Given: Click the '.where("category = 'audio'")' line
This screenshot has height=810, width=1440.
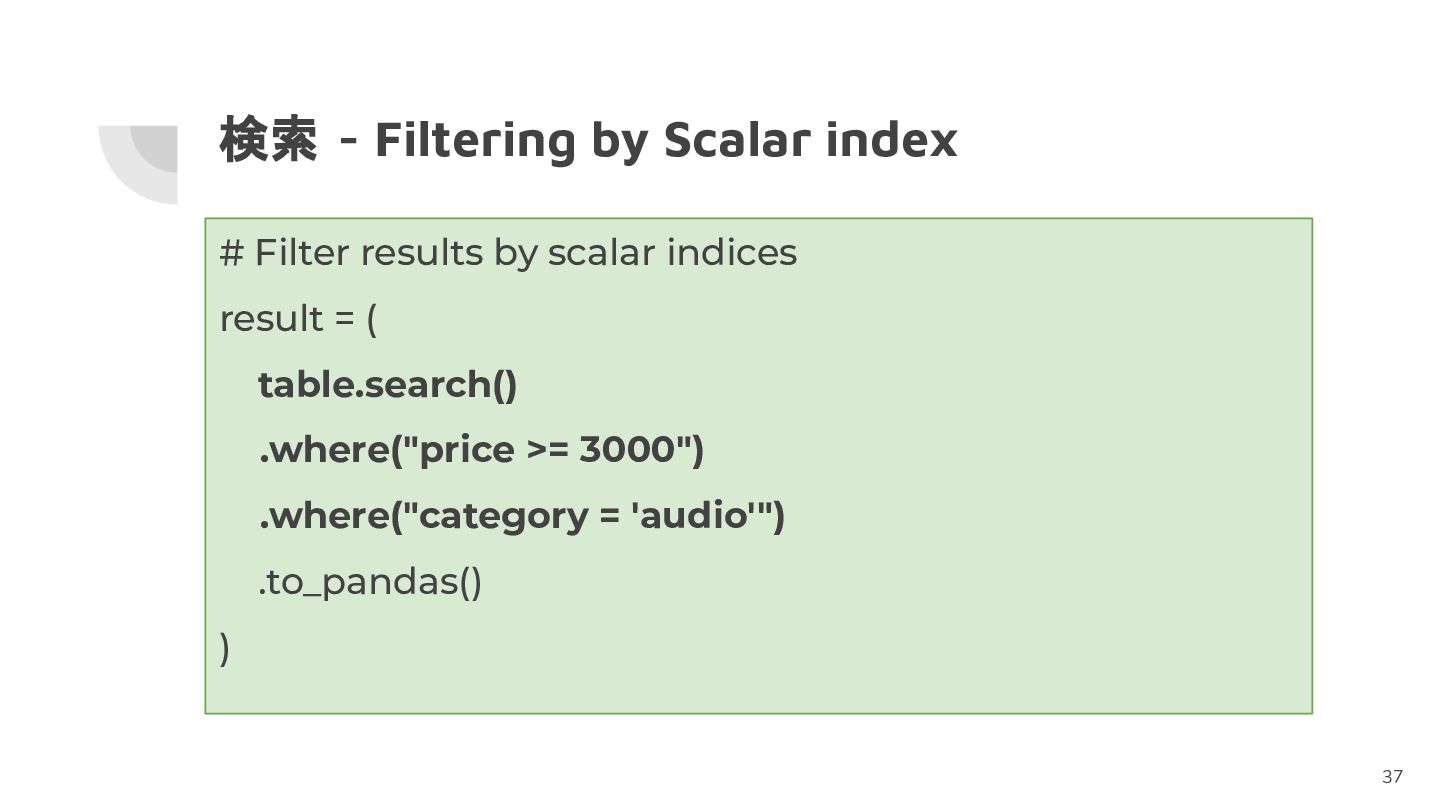Looking at the screenshot, I should click(521, 516).
